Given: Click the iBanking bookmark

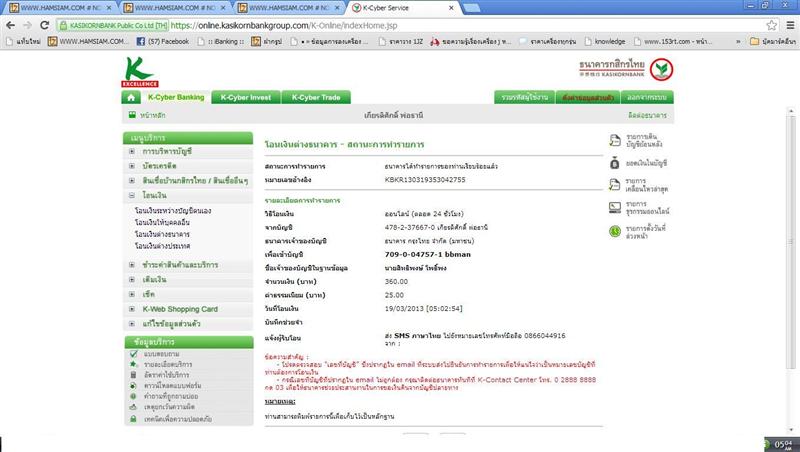Looking at the screenshot, I should [x=221, y=41].
